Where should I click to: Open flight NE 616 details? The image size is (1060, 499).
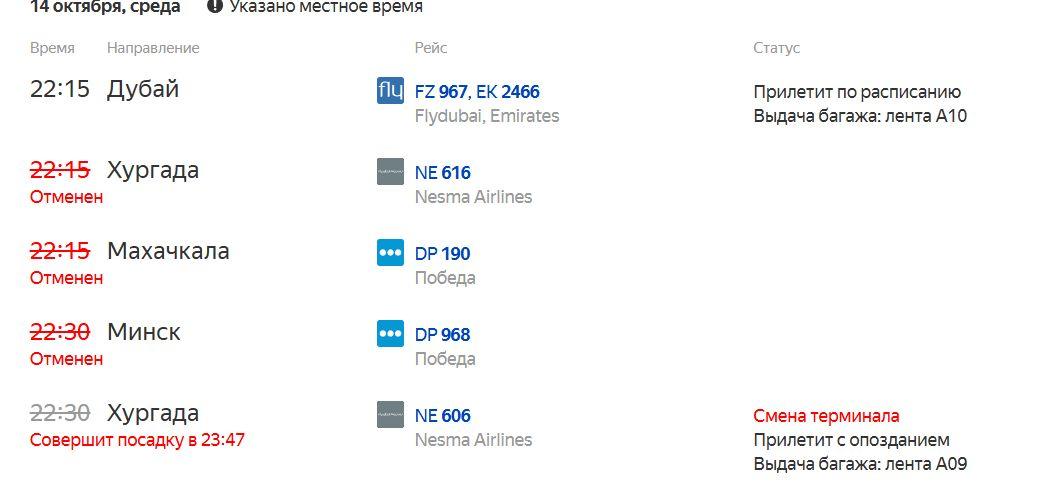click(443, 172)
